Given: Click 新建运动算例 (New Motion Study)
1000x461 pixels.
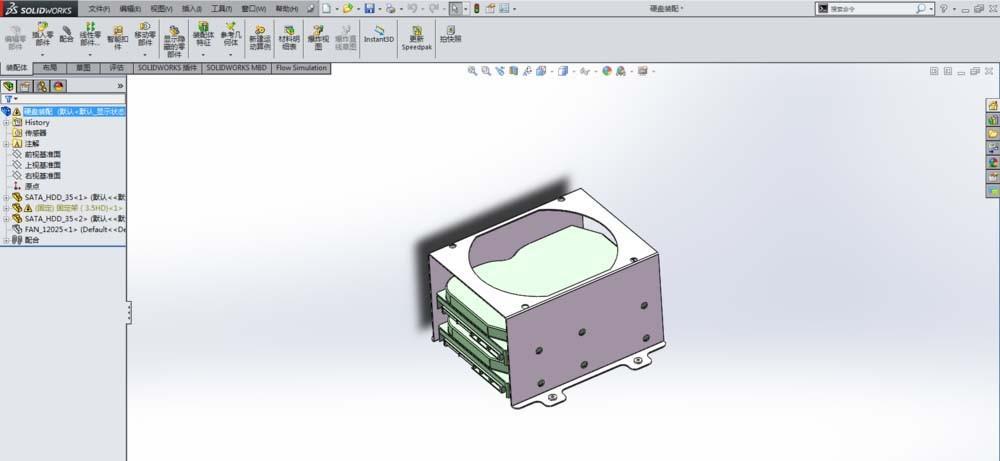Looking at the screenshot, I should tap(260, 38).
